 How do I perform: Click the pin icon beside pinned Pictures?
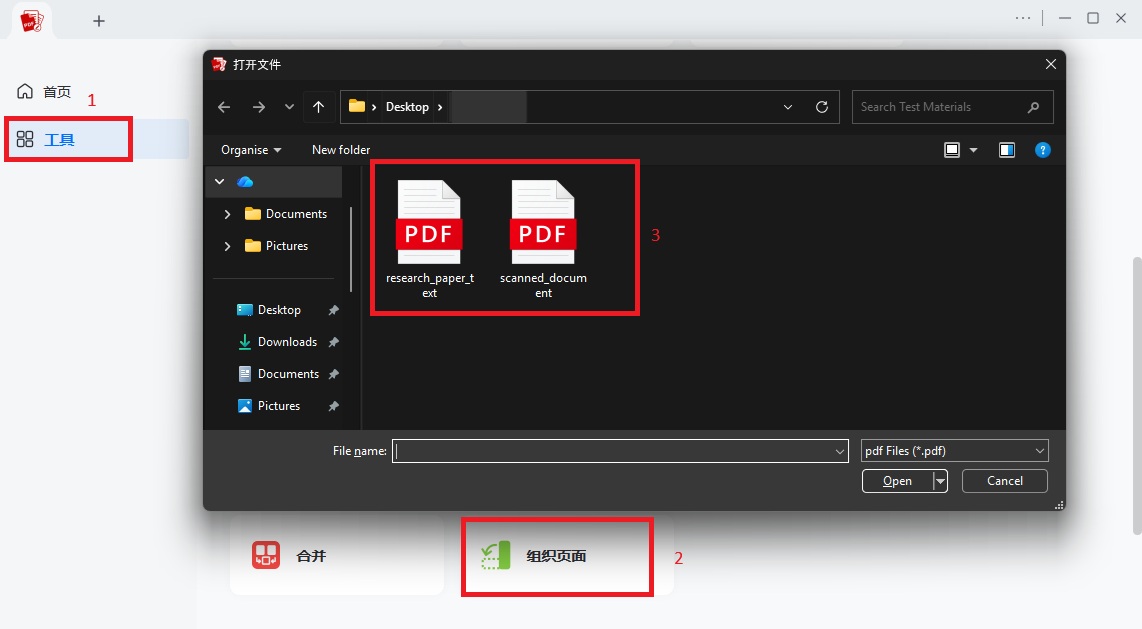coord(334,406)
